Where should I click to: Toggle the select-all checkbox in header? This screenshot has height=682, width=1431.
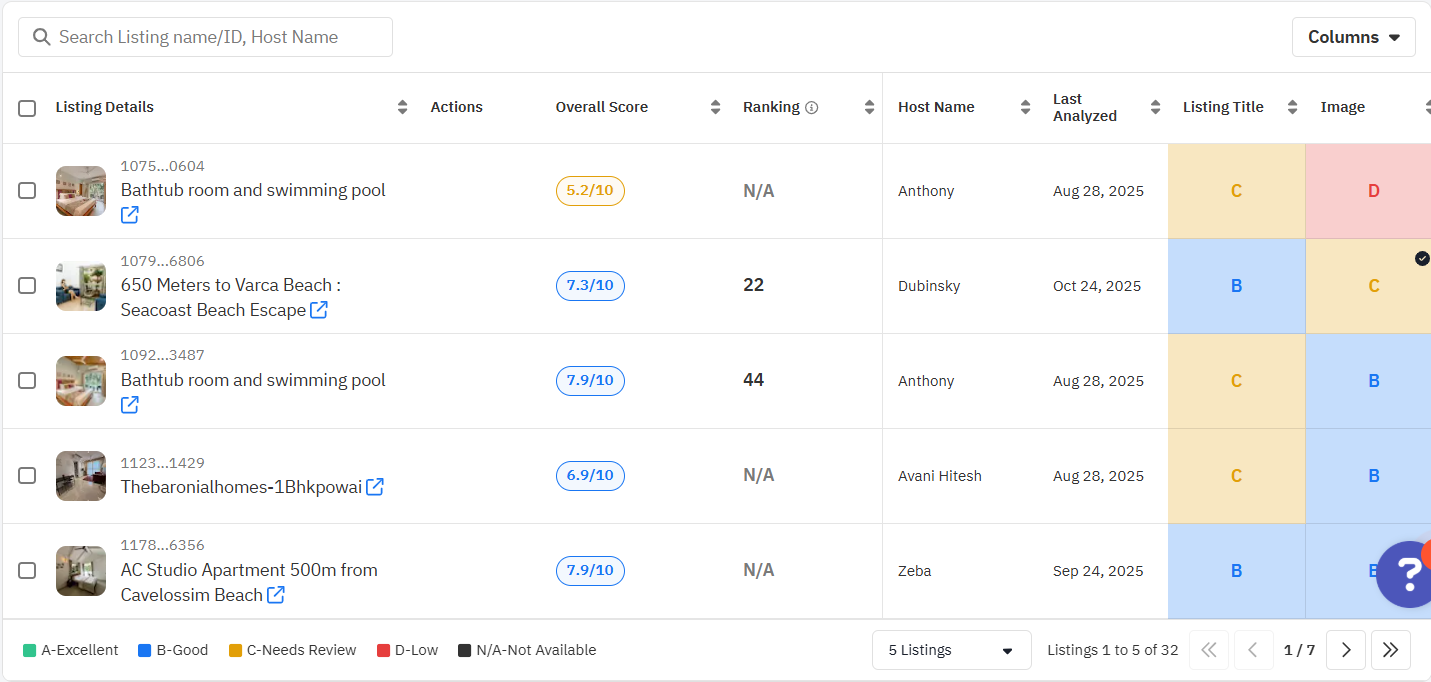(27, 108)
